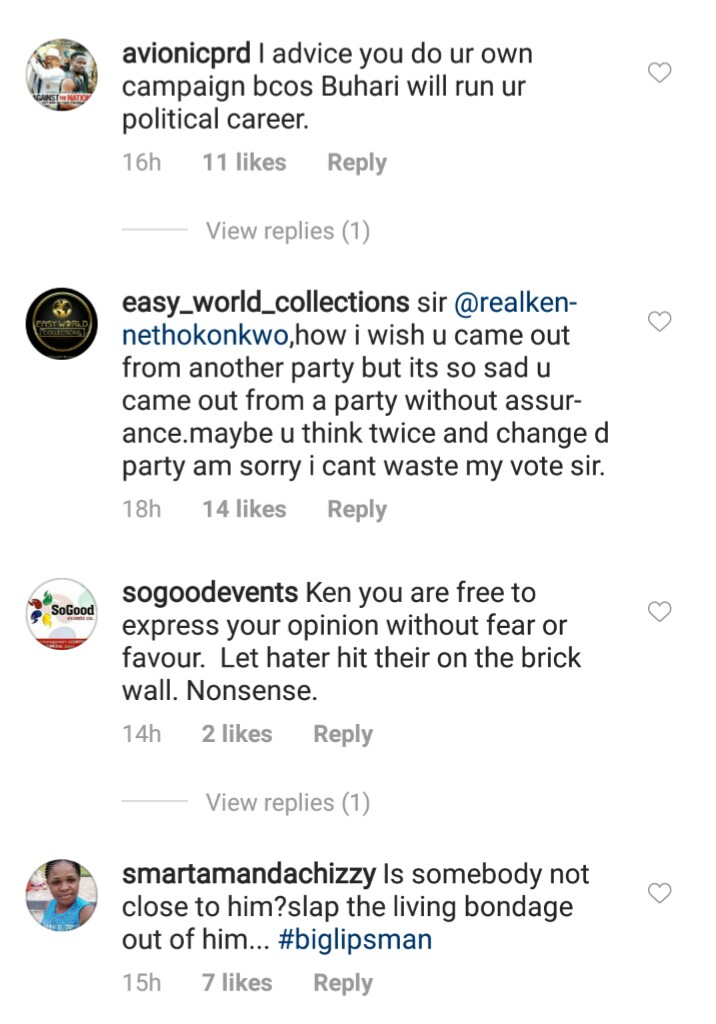Like the sogoodevents comment

click(x=660, y=611)
